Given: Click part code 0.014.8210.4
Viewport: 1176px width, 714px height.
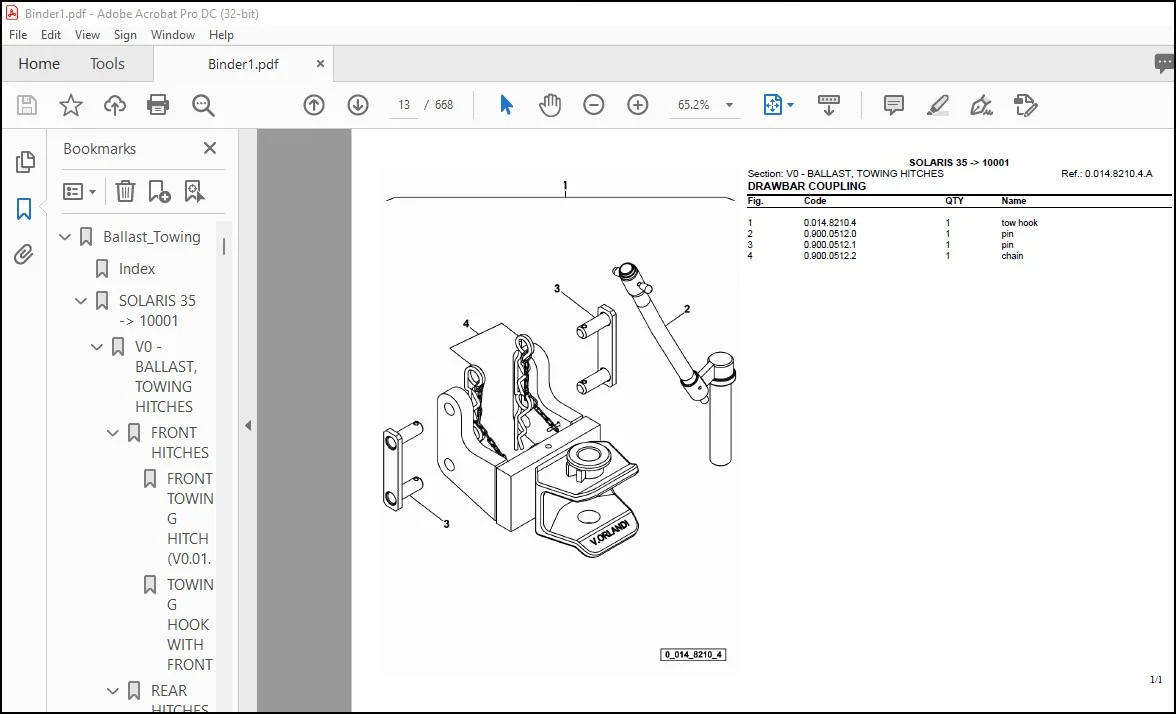Looking at the screenshot, I should click(x=830, y=223).
